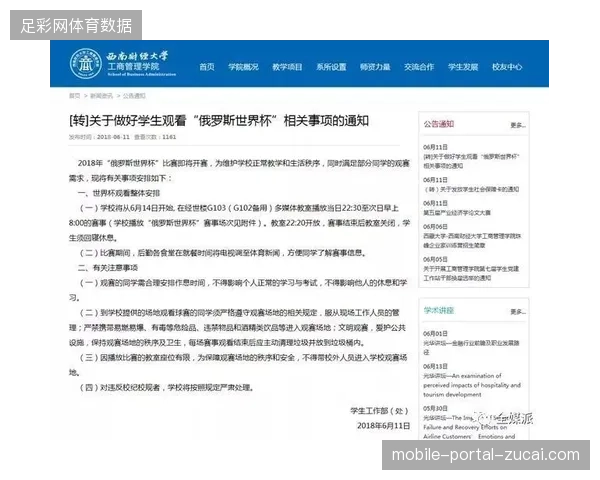Click the 2018年6月11日 date at article end
The height and width of the screenshot is (480, 600).
pos(383,426)
